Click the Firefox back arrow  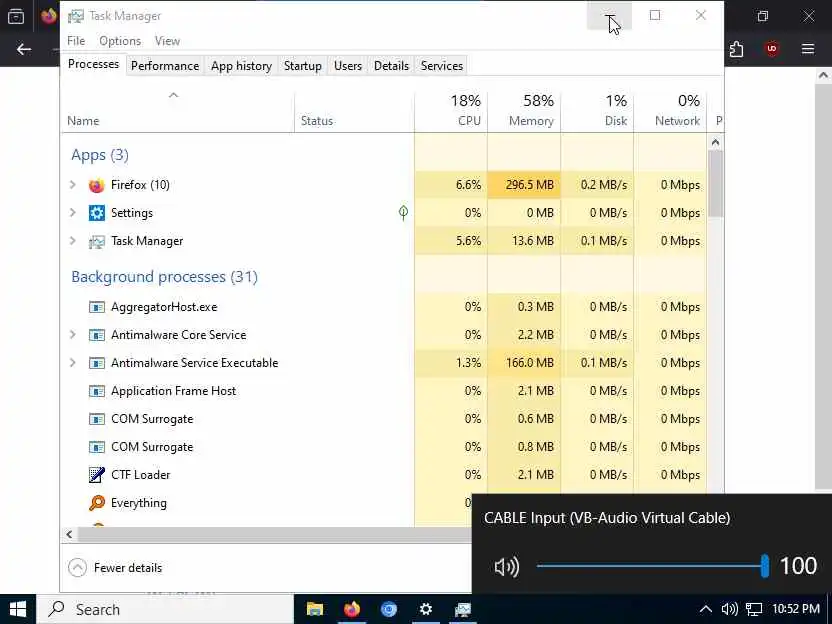[x=24, y=49]
